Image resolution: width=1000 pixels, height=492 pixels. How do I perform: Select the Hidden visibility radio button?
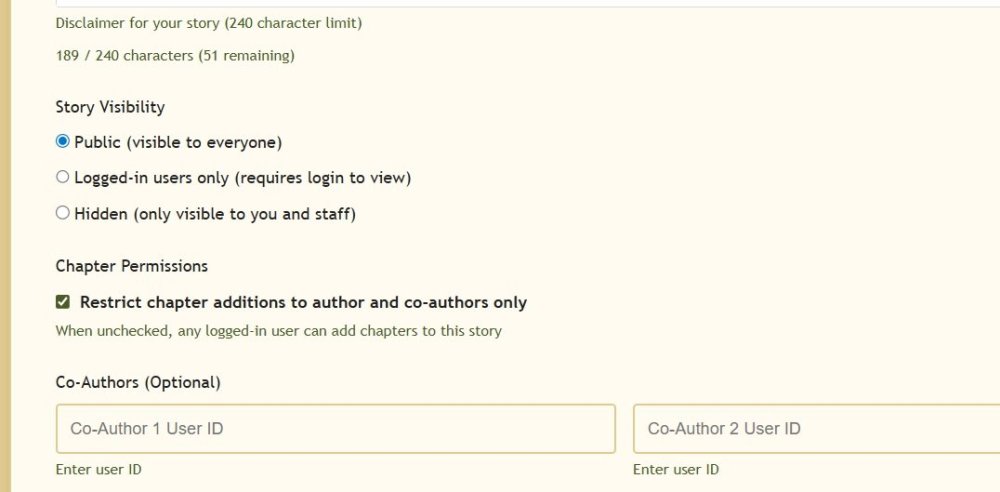63,213
